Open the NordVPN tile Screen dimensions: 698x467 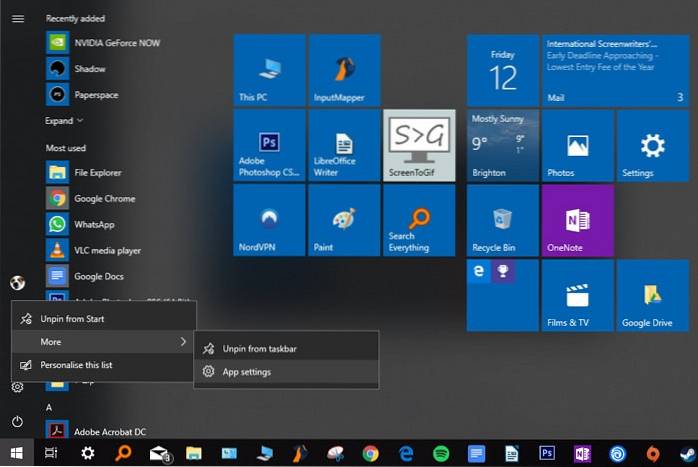[270, 221]
